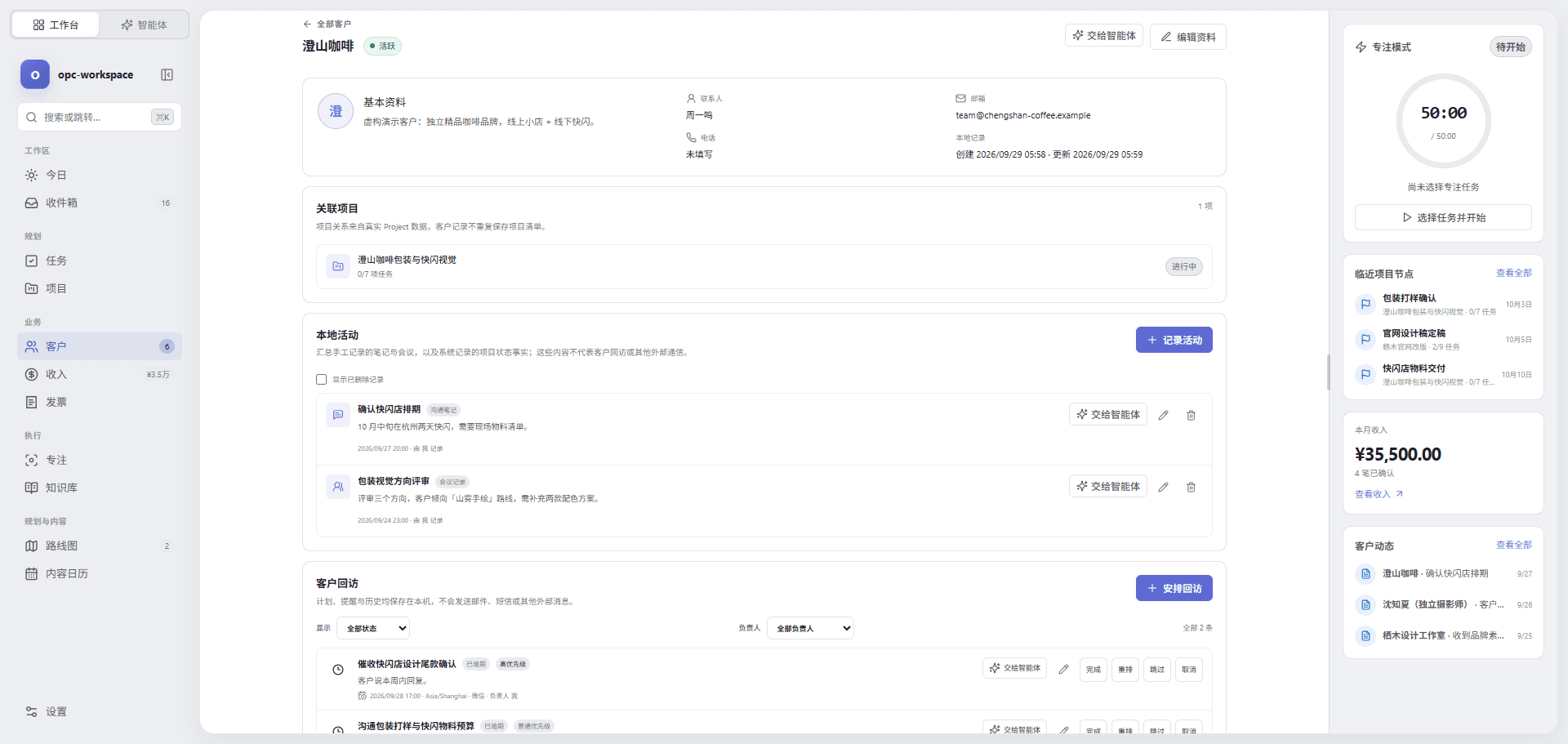The height and width of the screenshot is (744, 1568).
Task: Click 编辑资料 button
Action: (x=1187, y=37)
